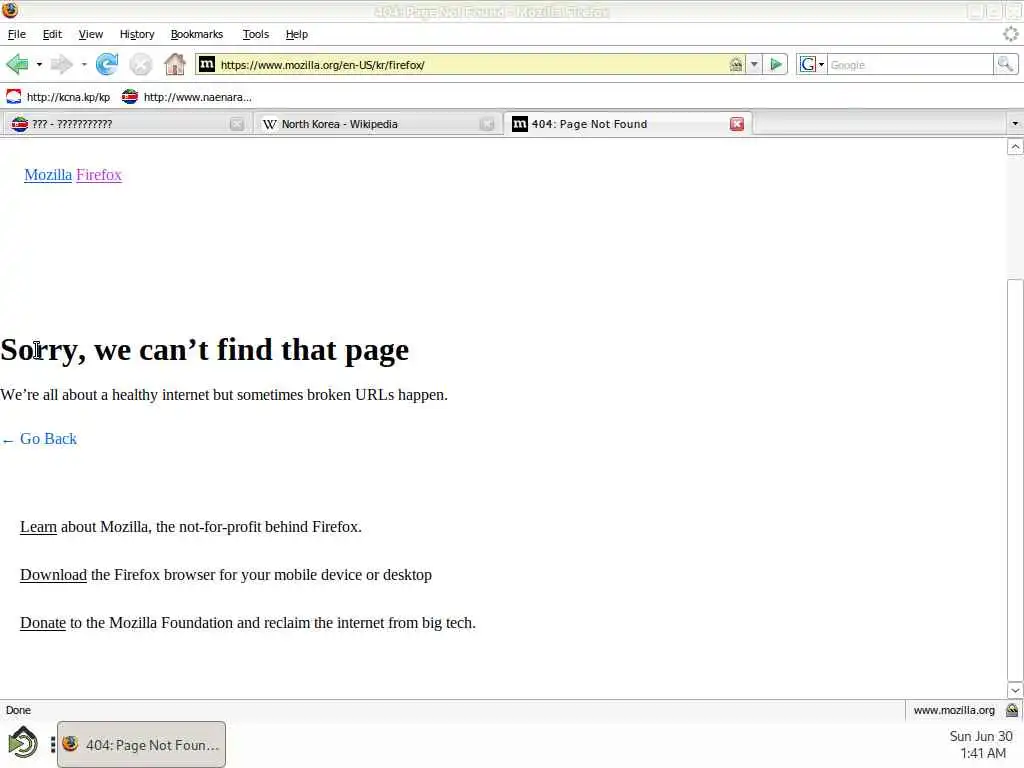
Task: Open the History menu
Action: click(136, 34)
